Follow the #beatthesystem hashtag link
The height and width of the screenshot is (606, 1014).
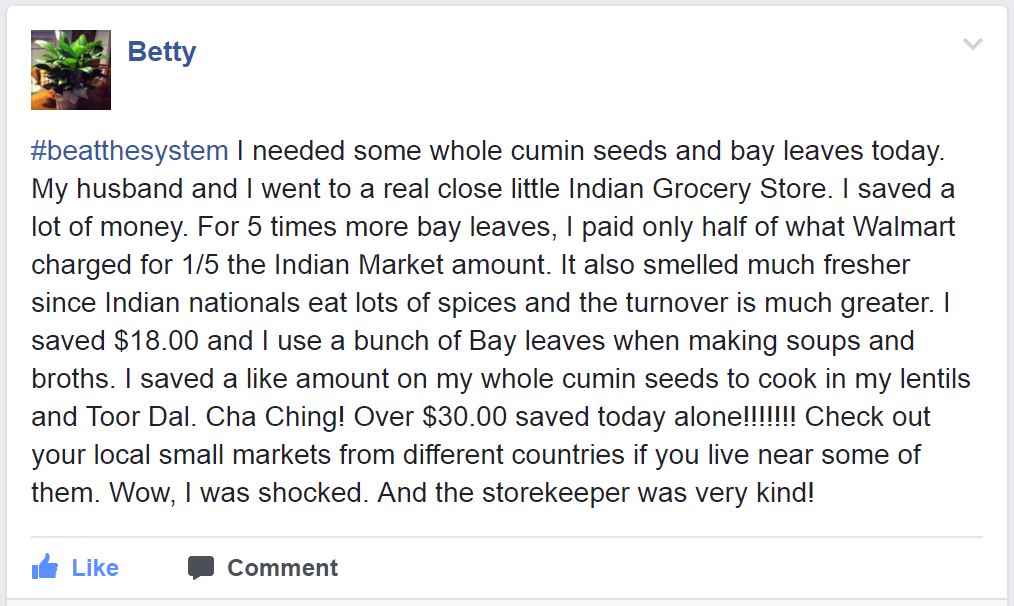130,151
